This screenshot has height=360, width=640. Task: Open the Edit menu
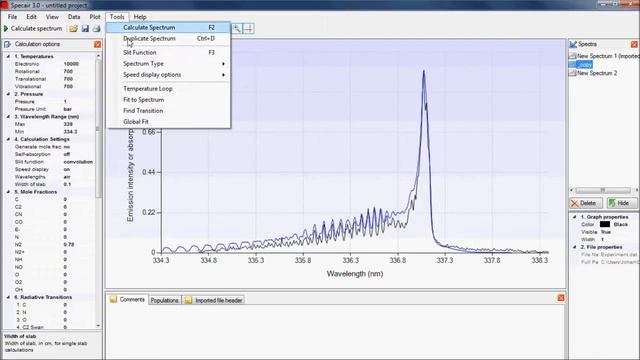[31, 17]
